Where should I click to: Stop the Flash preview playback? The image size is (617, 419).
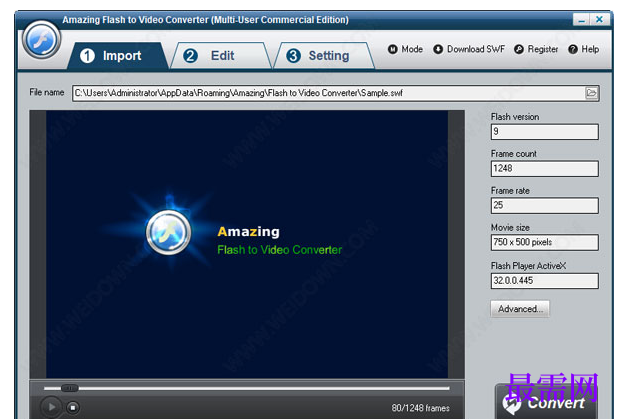coord(73,408)
